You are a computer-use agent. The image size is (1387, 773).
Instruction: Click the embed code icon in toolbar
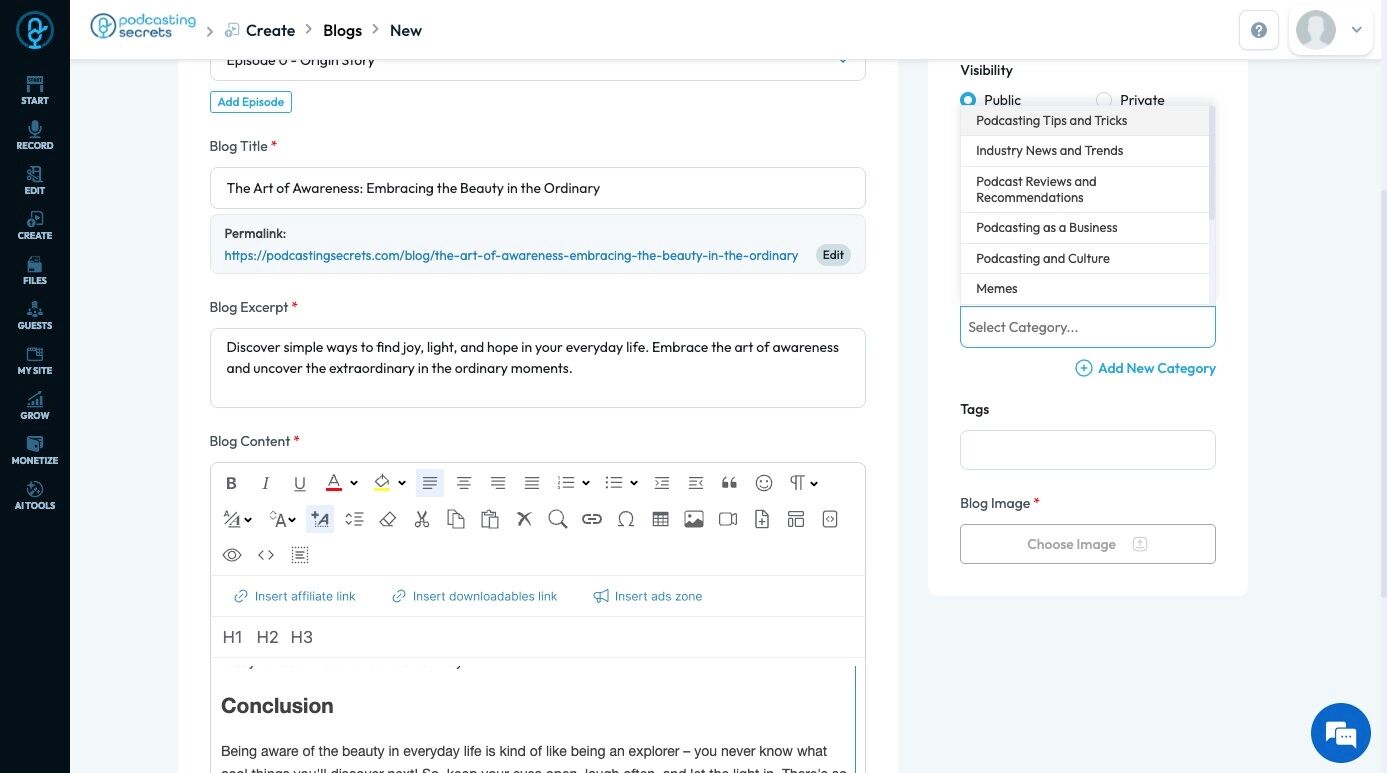pos(829,519)
